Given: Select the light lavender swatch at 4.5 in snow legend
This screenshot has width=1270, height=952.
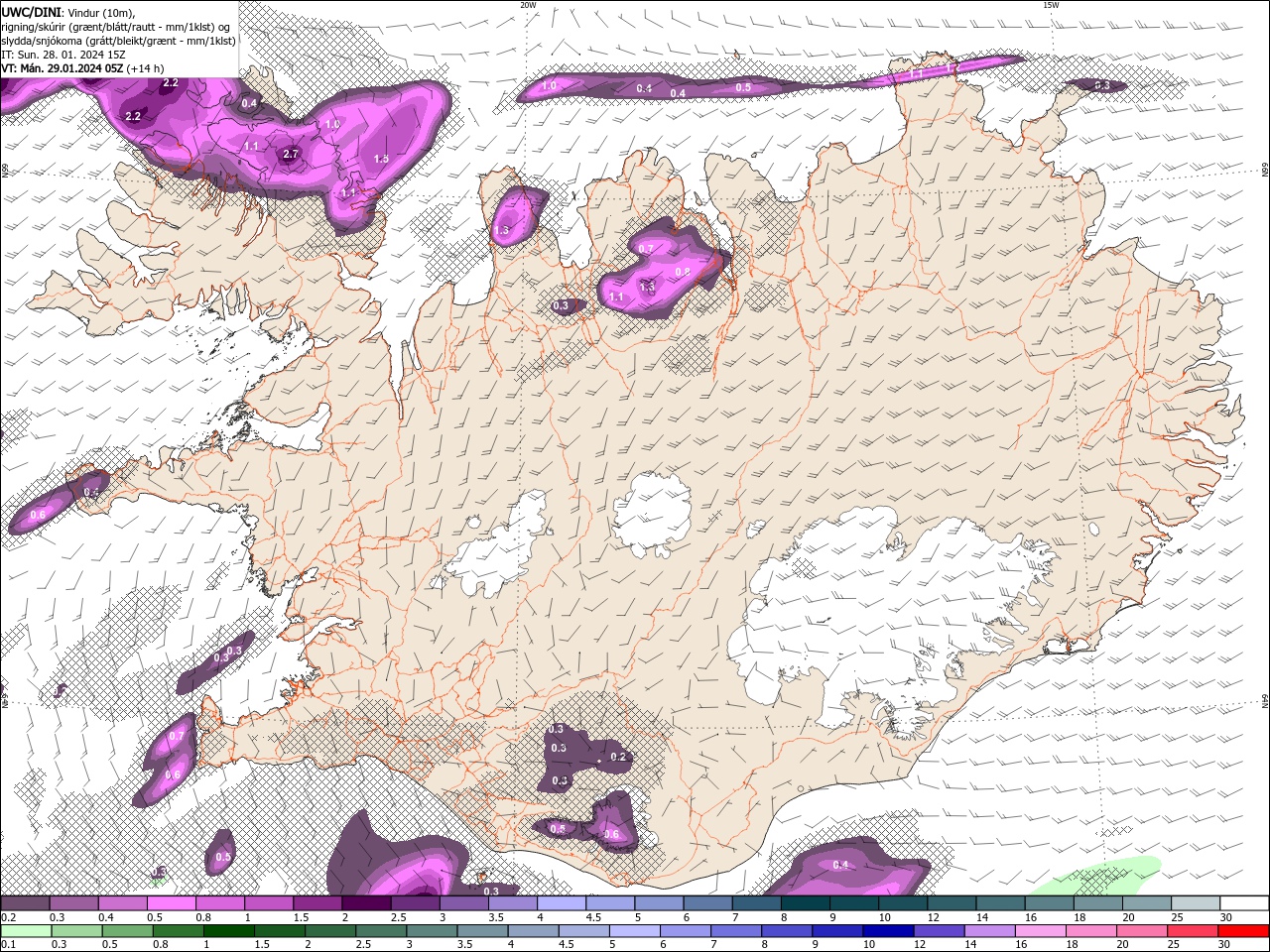Looking at the screenshot, I should [x=610, y=903].
